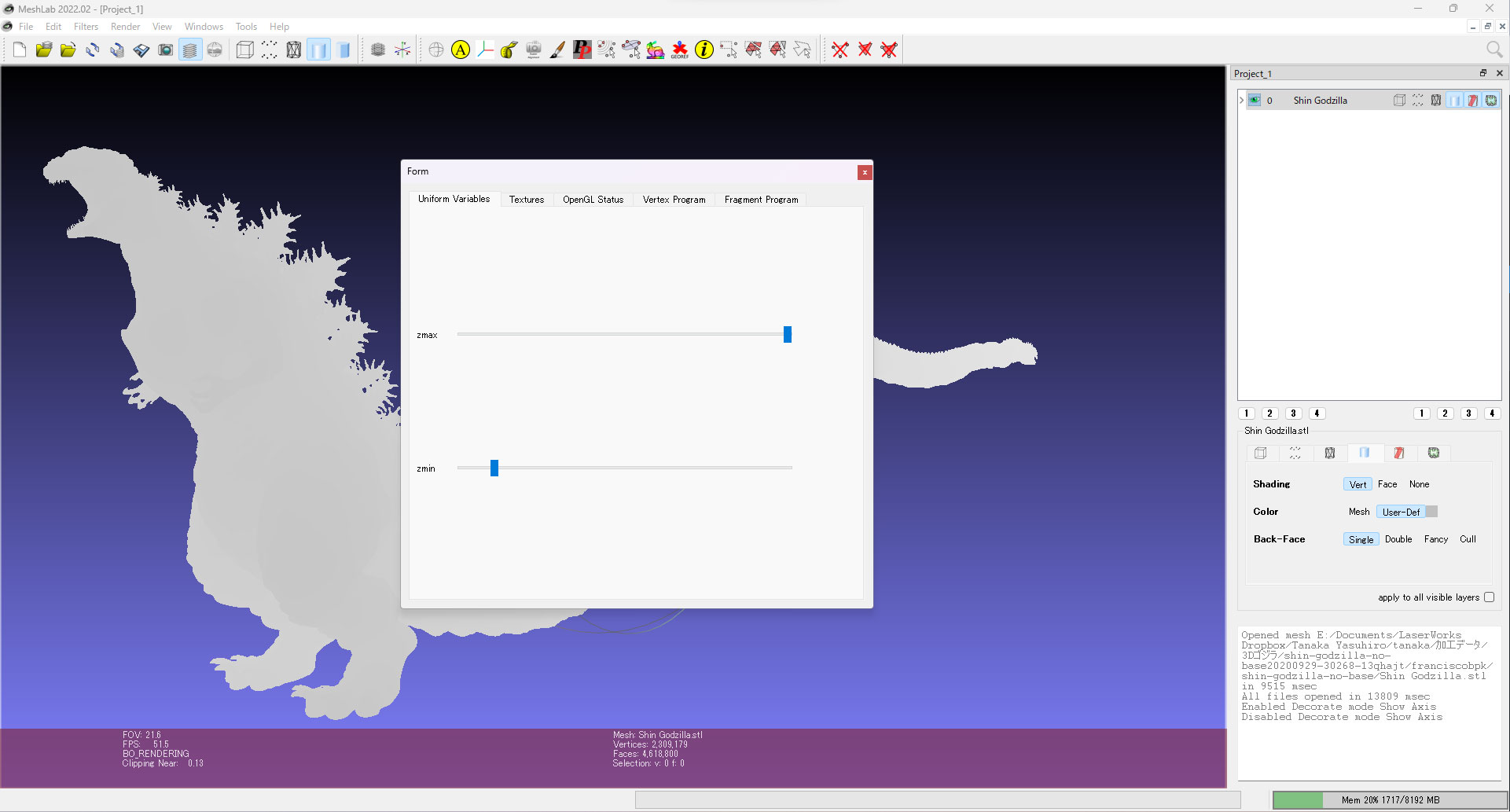
Task: Toggle wireframe rendering in main toolbar
Action: tap(294, 50)
